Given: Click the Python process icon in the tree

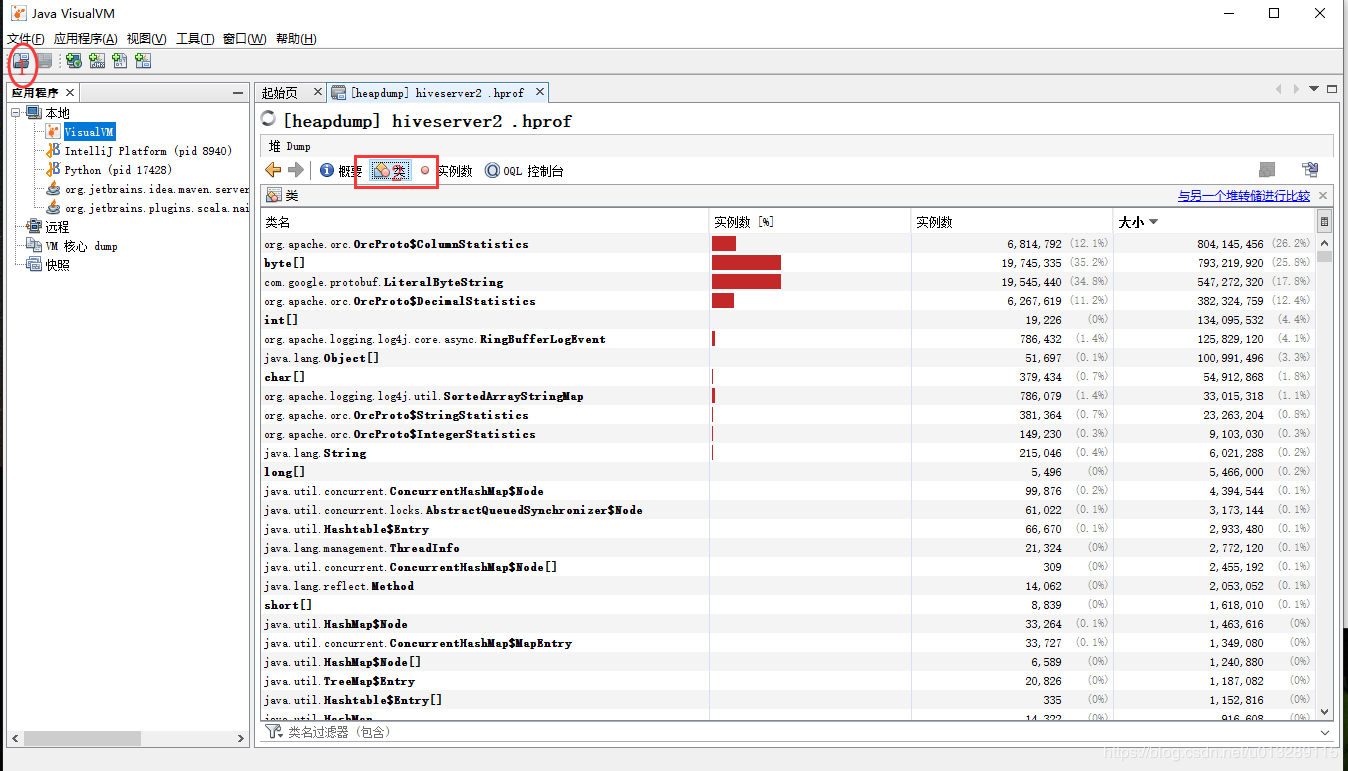Looking at the screenshot, I should point(54,170).
